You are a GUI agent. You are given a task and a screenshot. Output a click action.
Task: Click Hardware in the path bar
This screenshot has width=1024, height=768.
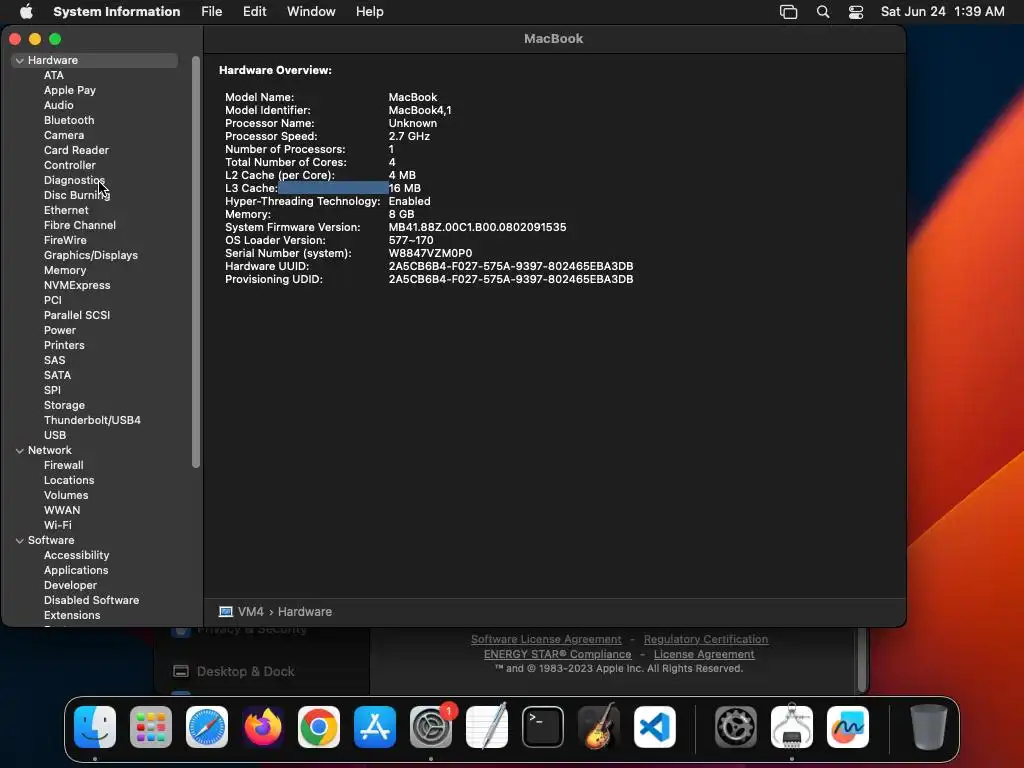pos(305,612)
